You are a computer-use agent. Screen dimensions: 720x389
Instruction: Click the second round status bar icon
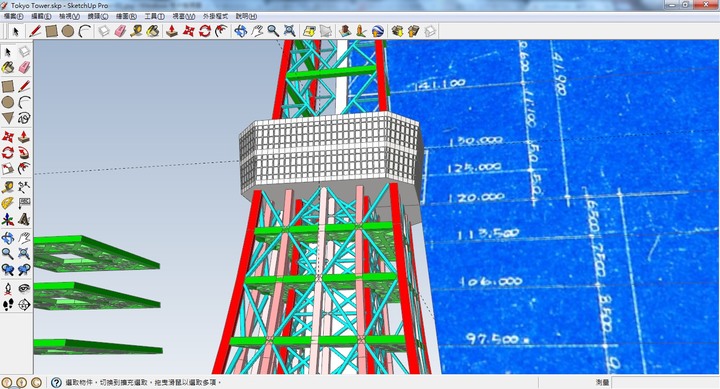(22, 383)
